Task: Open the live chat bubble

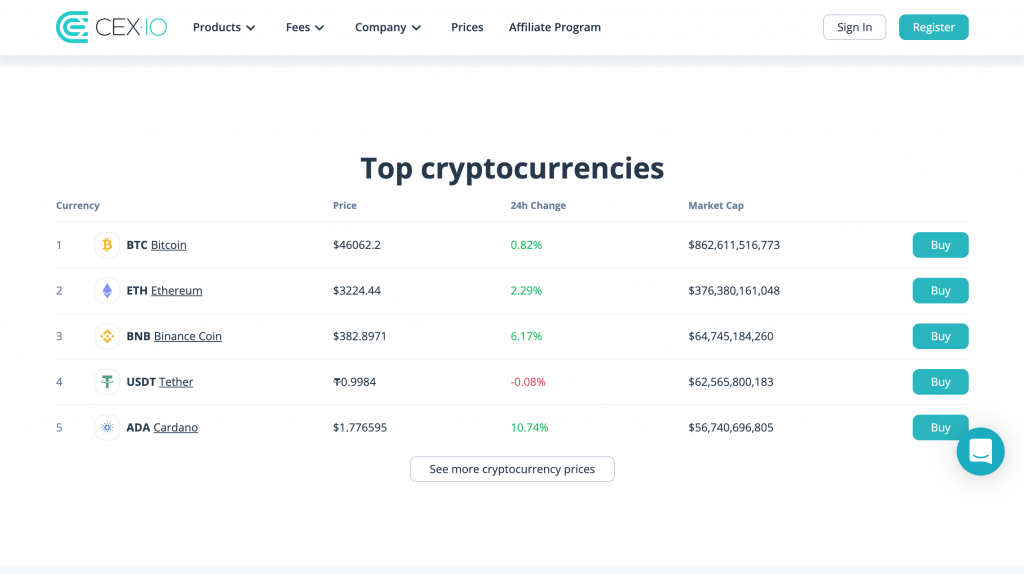Action: click(x=980, y=451)
